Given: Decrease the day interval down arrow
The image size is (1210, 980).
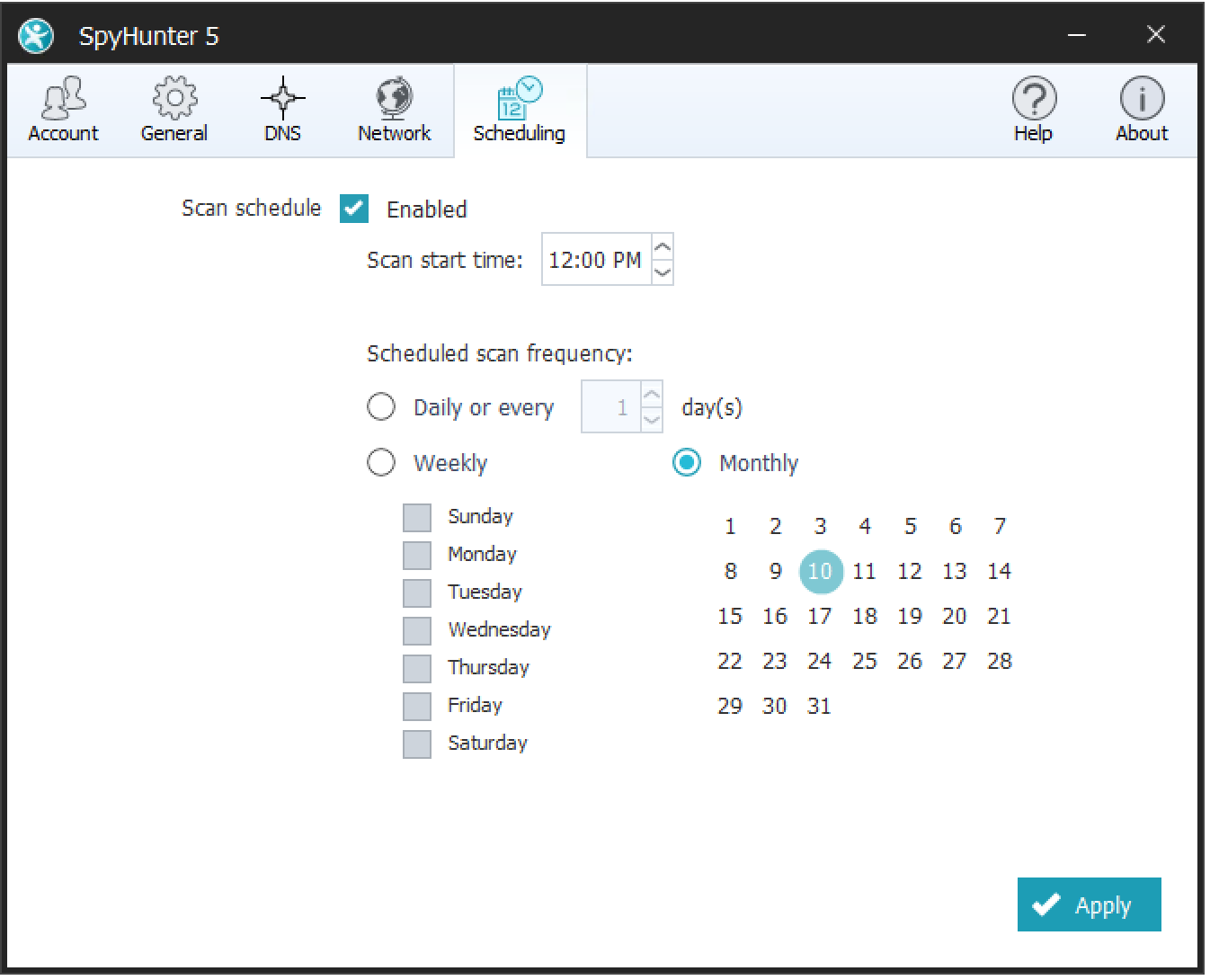Looking at the screenshot, I should coord(652,420).
